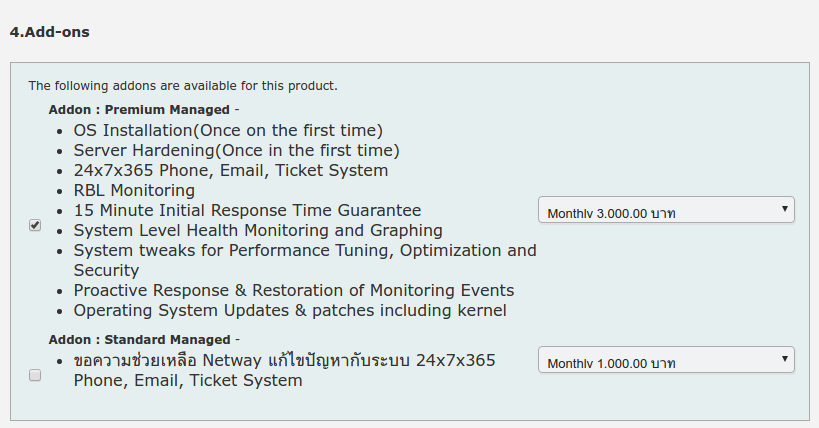This screenshot has width=819, height=428.
Task: Click the Thai Netway support description text
Action: (x=284, y=360)
